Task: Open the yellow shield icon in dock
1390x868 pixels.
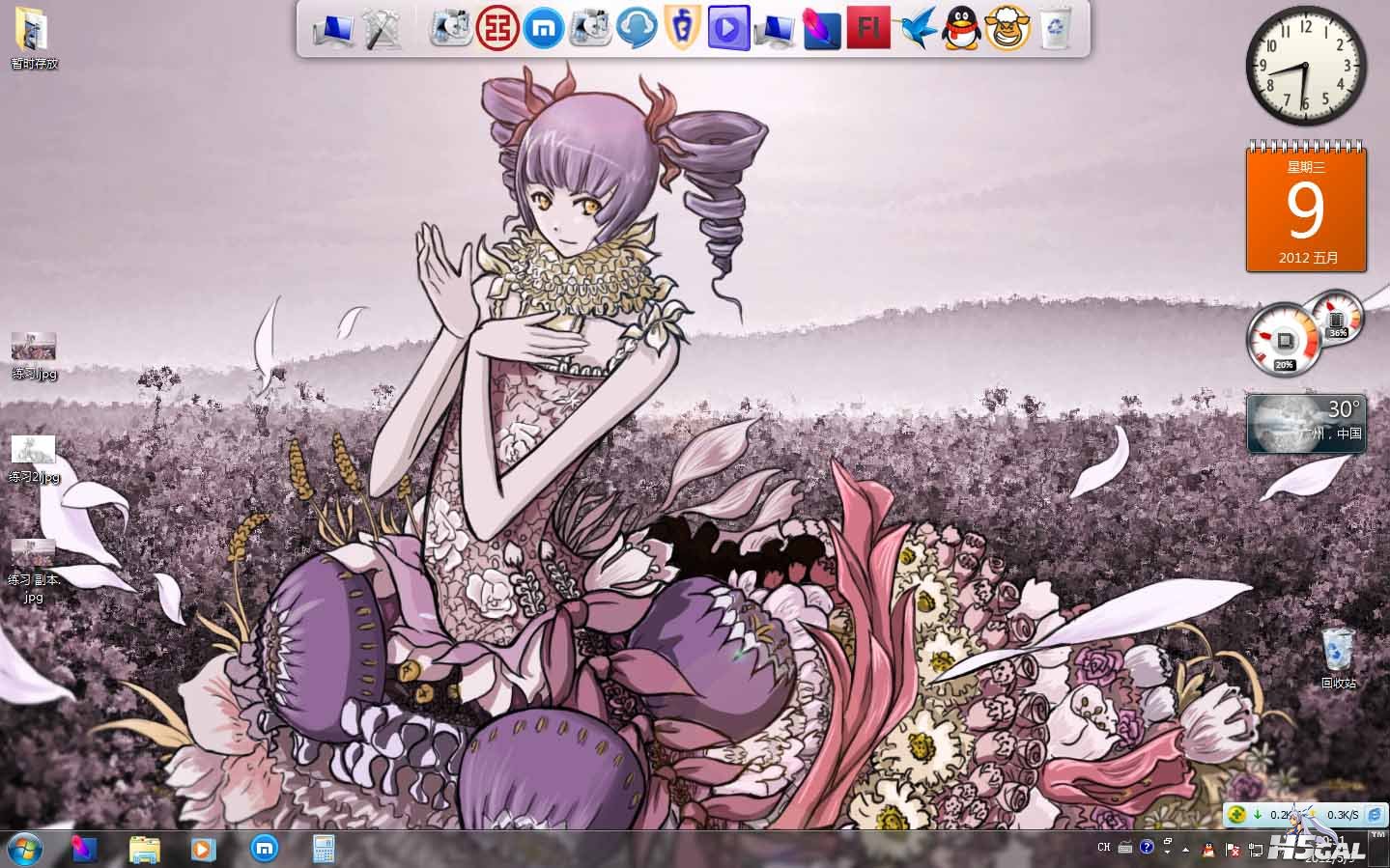Action: pyautogui.click(x=683, y=28)
